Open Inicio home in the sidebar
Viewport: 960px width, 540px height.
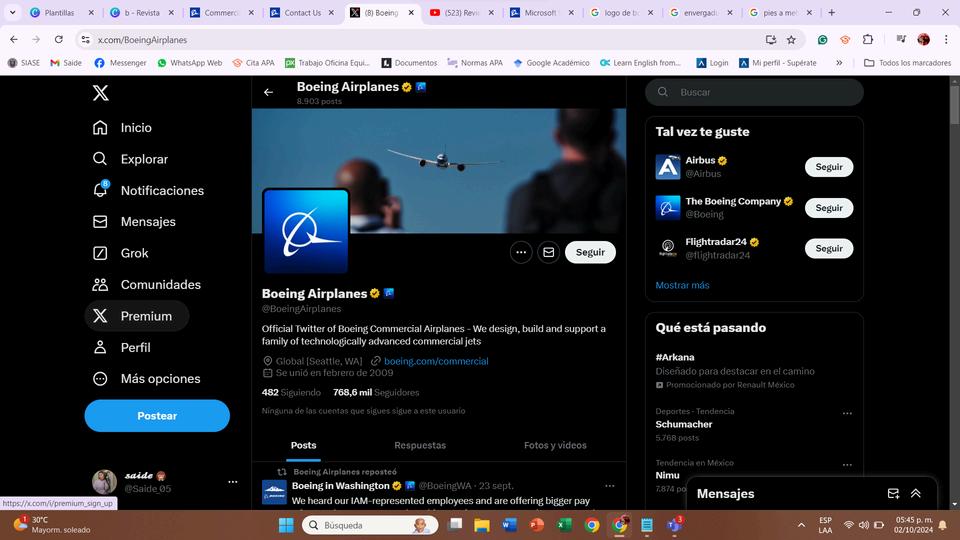(122, 127)
